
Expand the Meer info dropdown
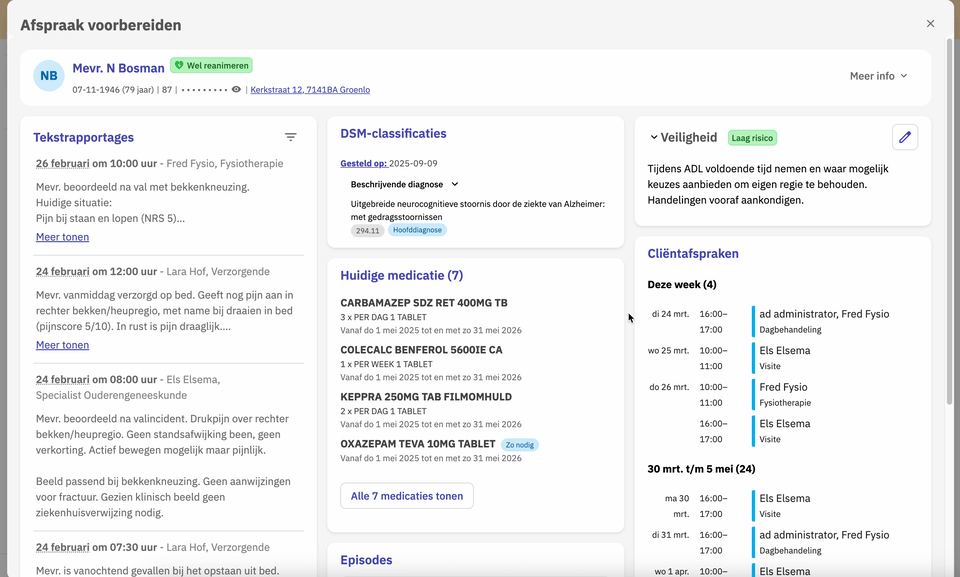point(879,76)
